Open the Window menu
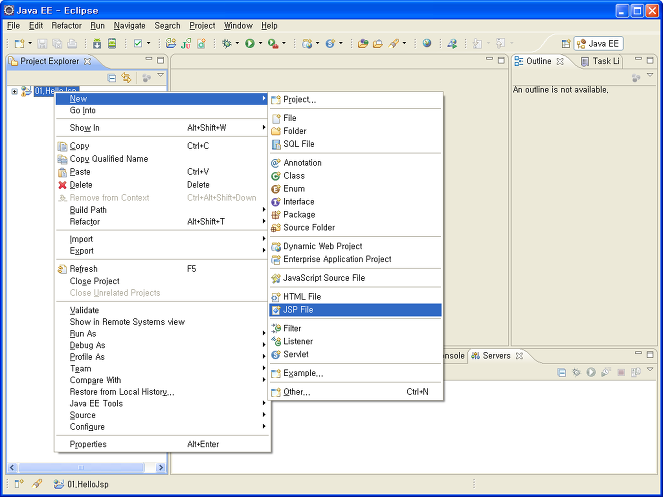Image resolution: width=663 pixels, height=497 pixels. coord(238,26)
